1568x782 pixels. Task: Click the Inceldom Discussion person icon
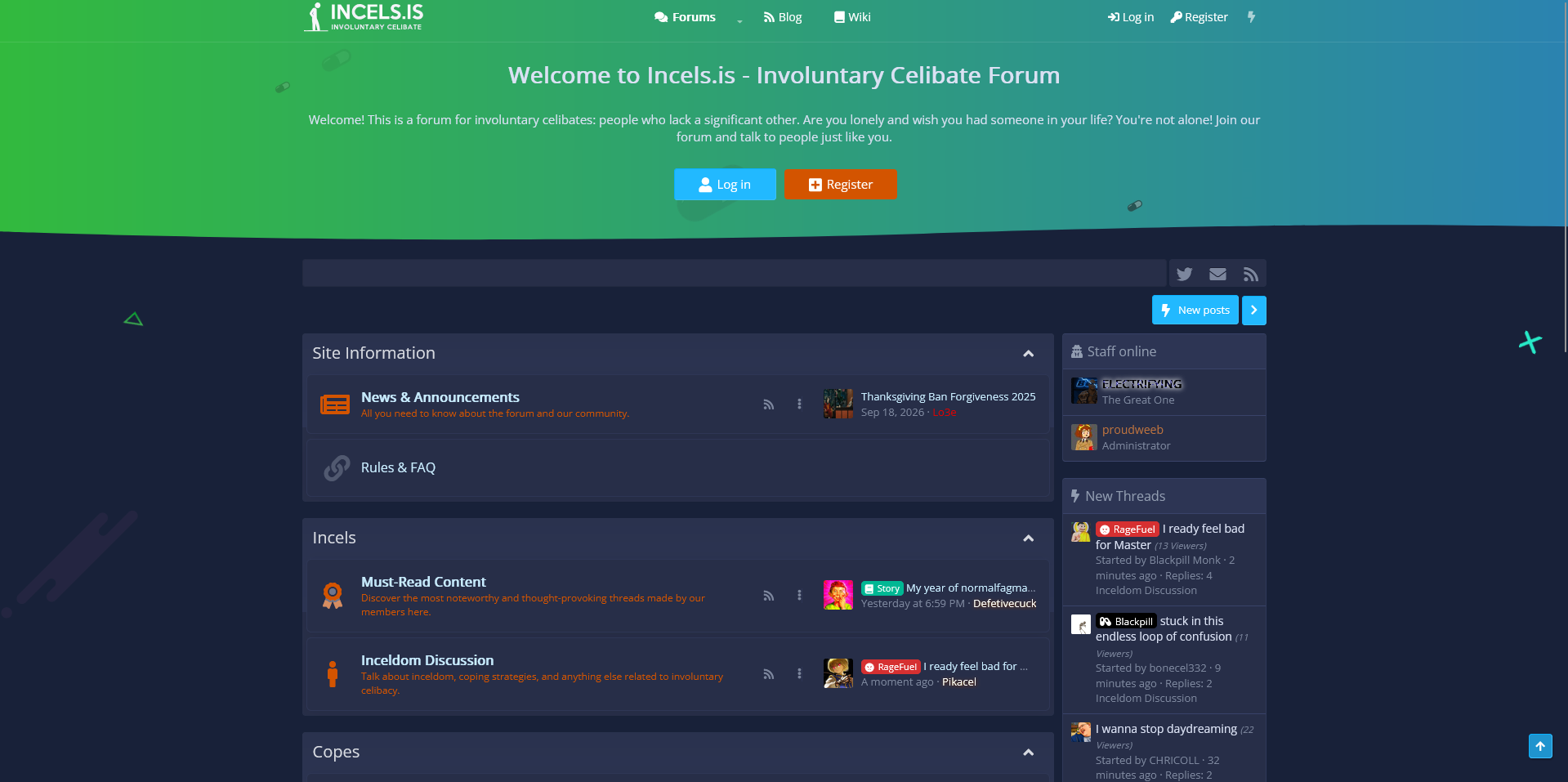[x=333, y=674]
